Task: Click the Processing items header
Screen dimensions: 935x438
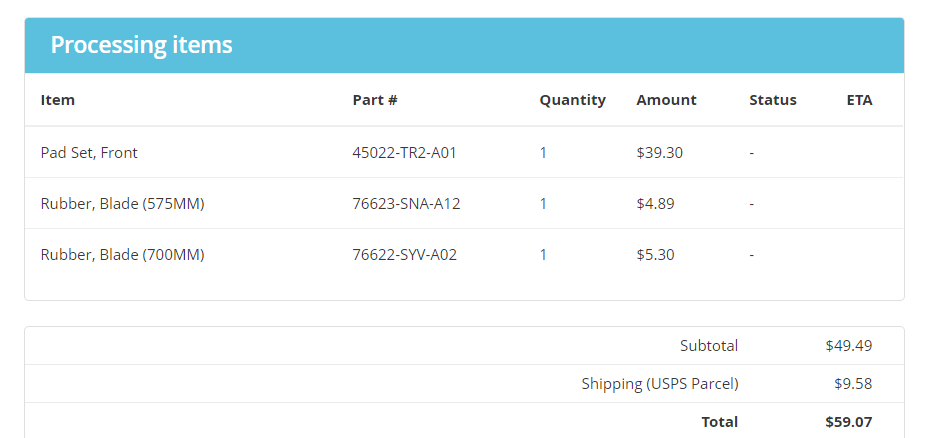Action: (x=141, y=45)
